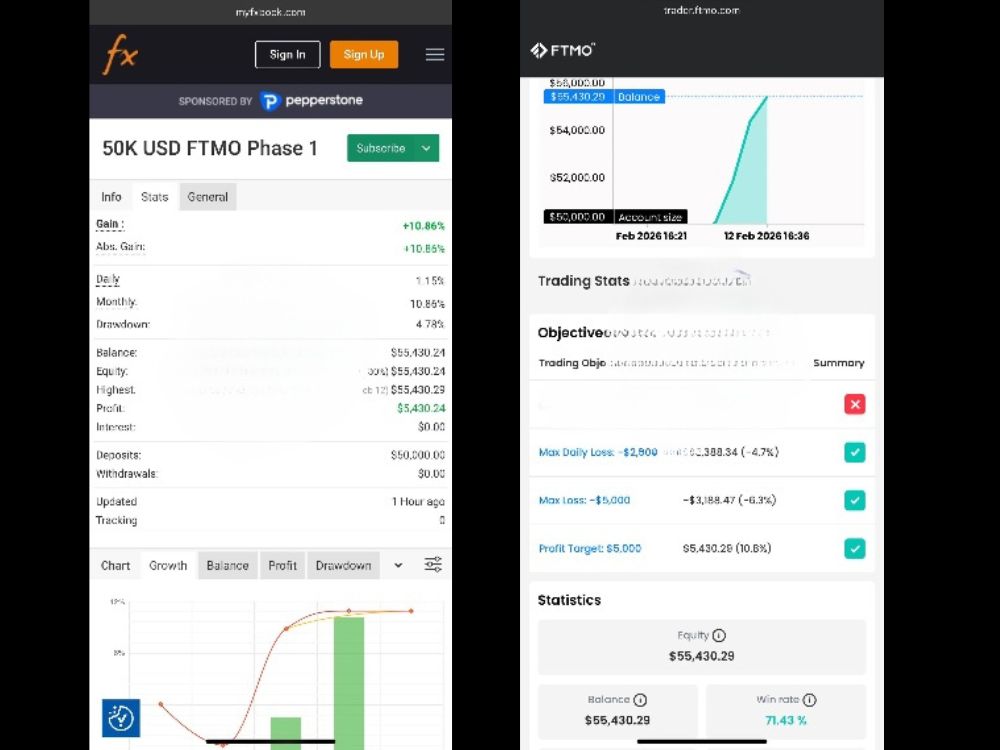Click the orange Sign Up button

(x=364, y=54)
